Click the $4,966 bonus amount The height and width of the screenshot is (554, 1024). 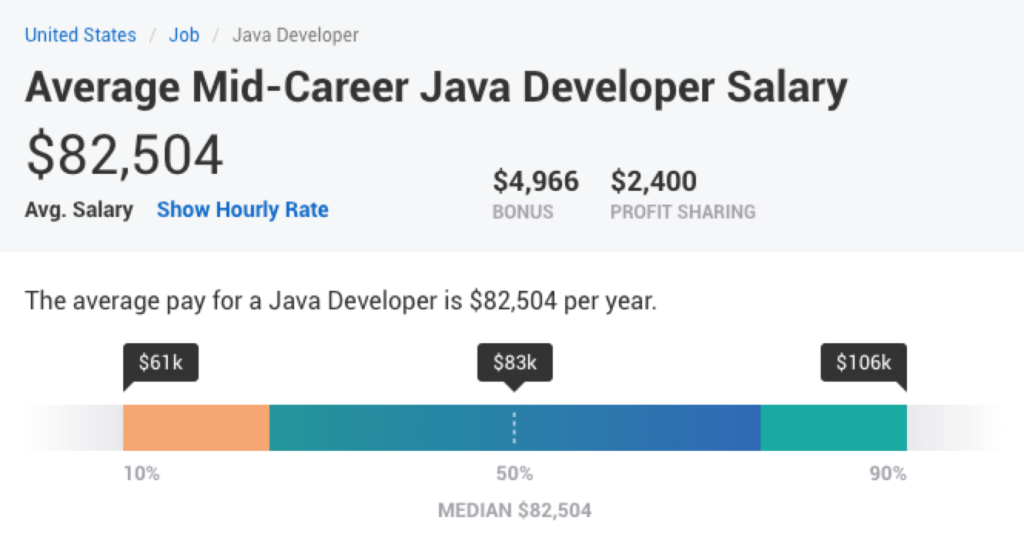click(x=535, y=182)
